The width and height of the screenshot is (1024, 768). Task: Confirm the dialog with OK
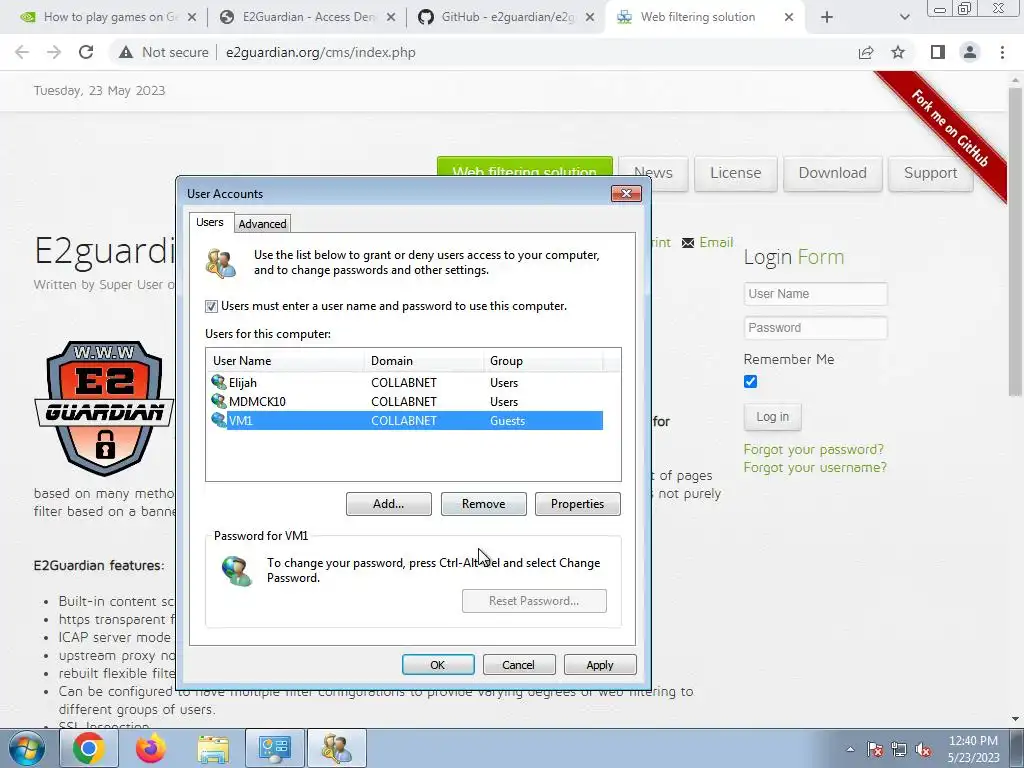(438, 665)
